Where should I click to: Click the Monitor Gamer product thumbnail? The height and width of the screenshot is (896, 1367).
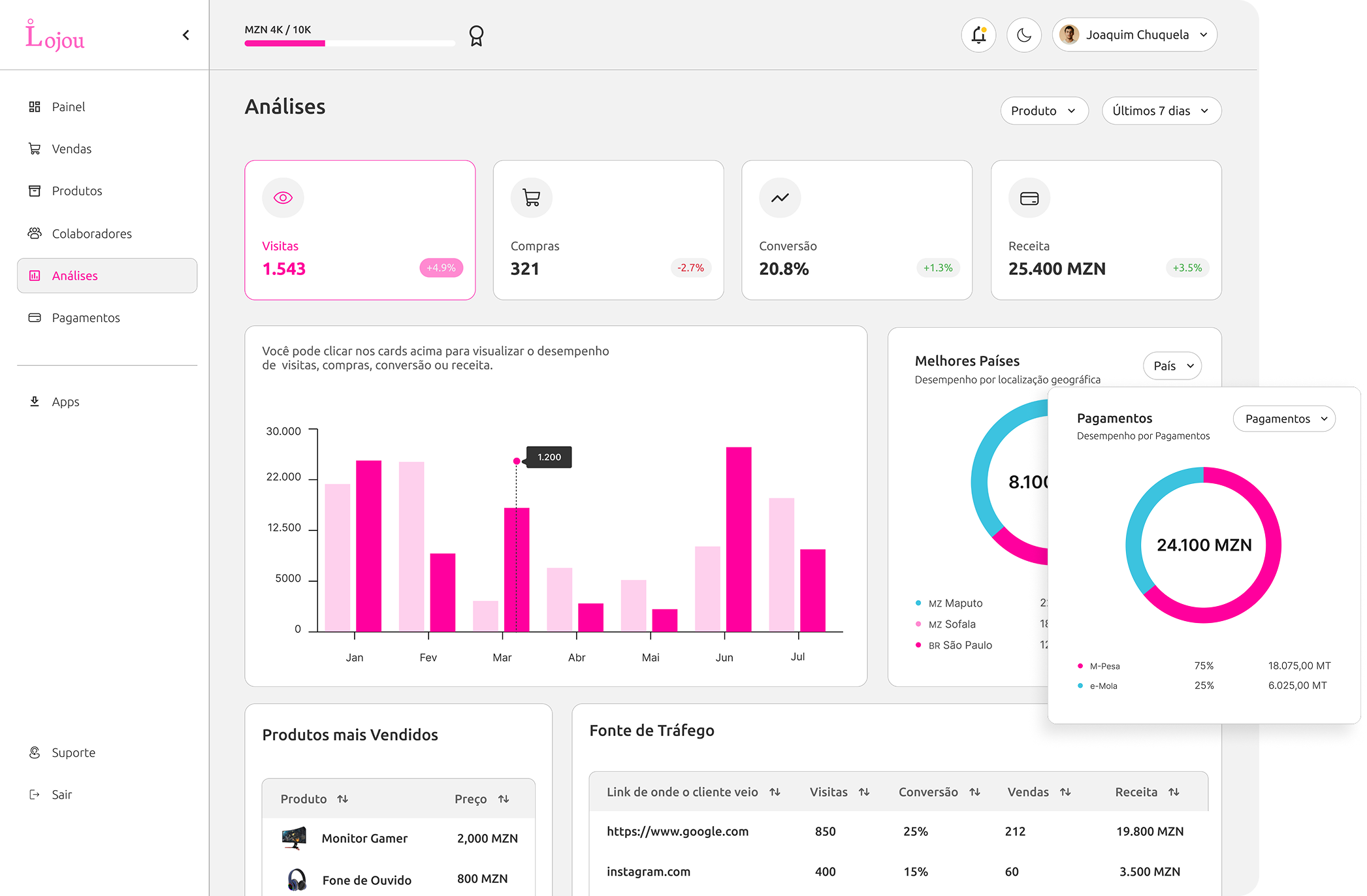coord(294,838)
